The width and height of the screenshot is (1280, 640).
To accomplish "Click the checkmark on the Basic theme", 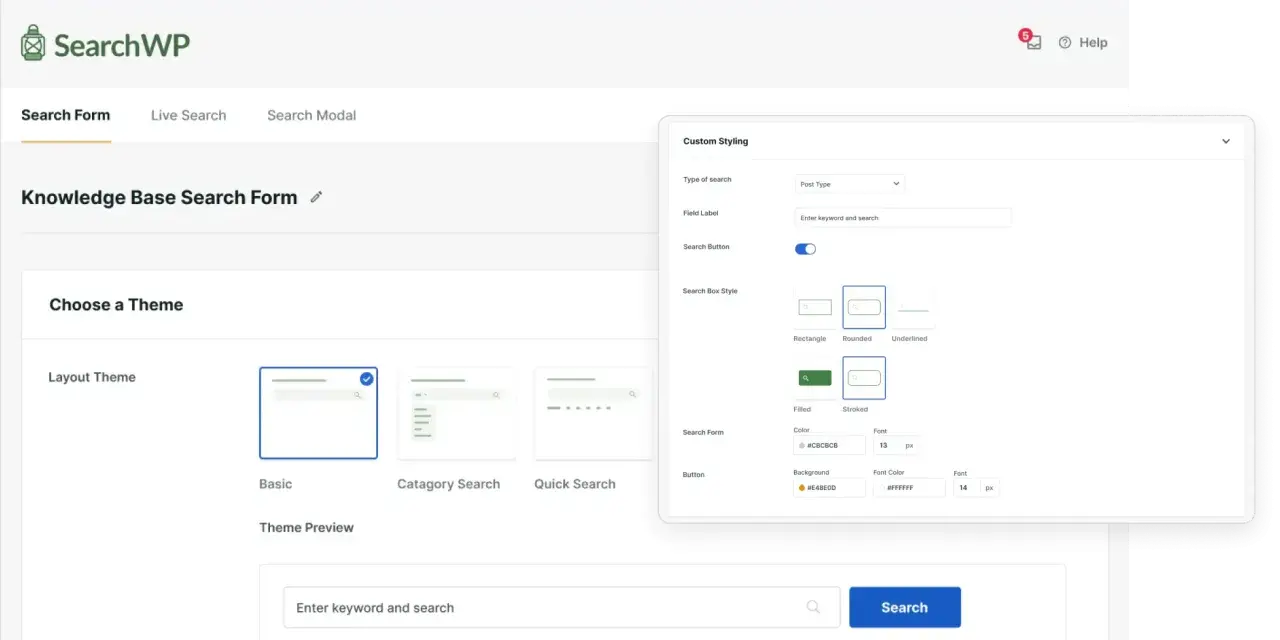I will (367, 378).
